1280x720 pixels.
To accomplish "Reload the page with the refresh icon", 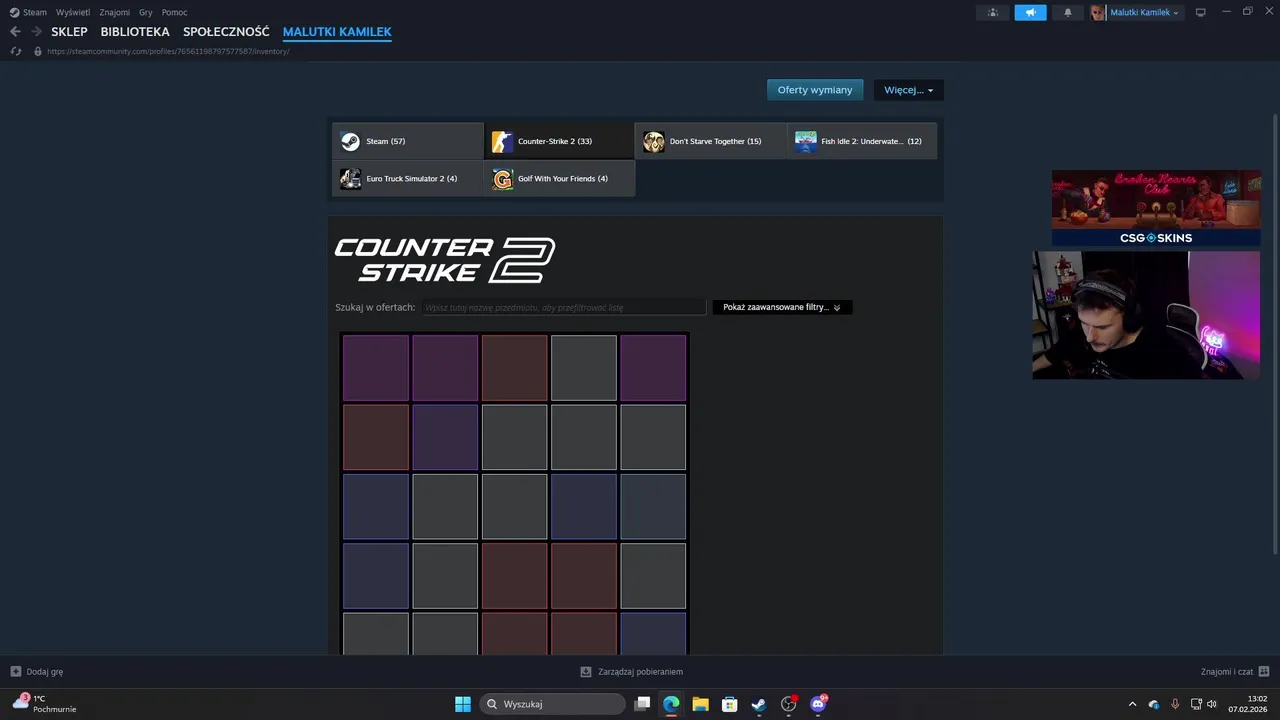I will [15, 51].
